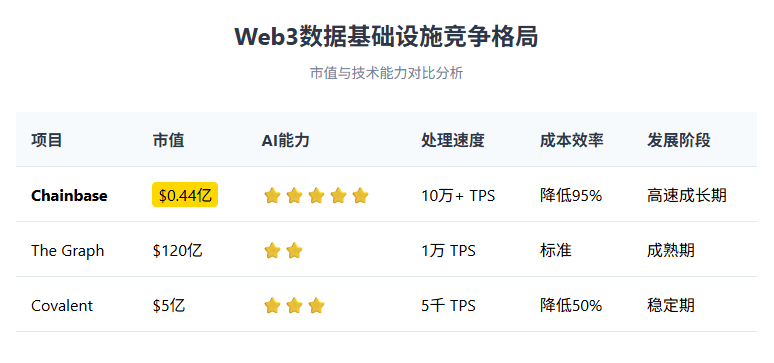Click the fifth star in Chainbase row

361,196
